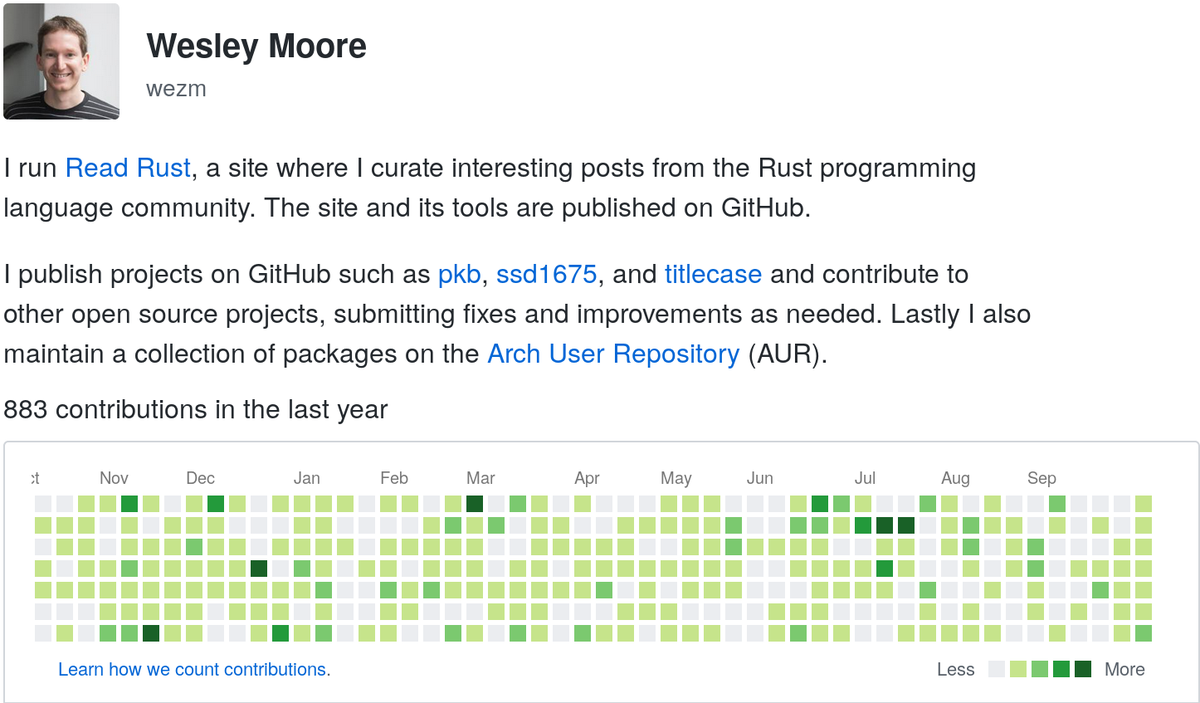Open the titlecase project link

(x=713, y=274)
